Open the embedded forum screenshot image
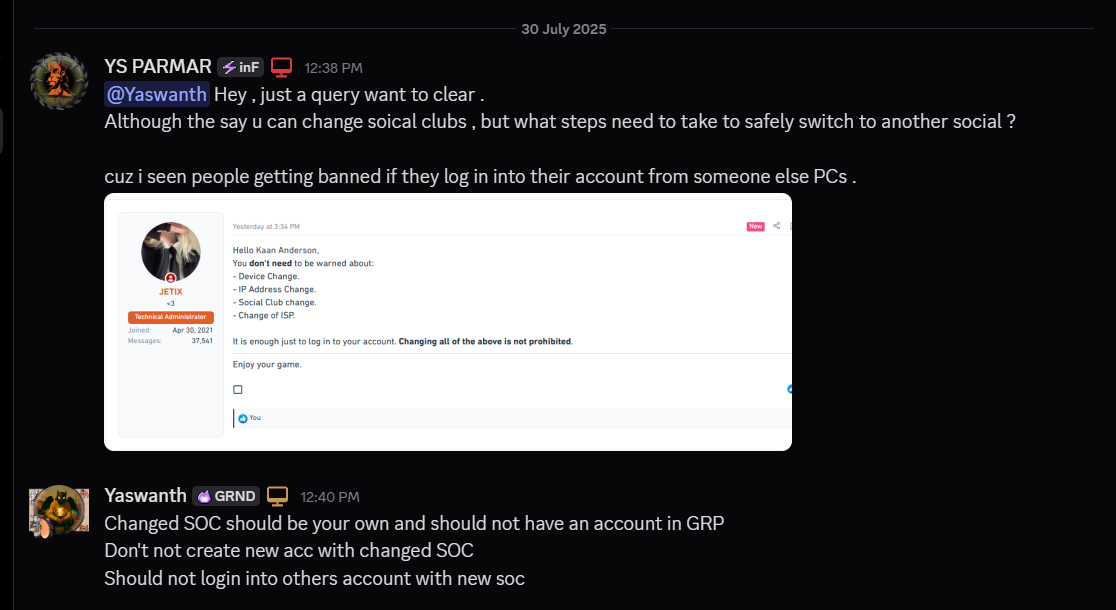 447,322
